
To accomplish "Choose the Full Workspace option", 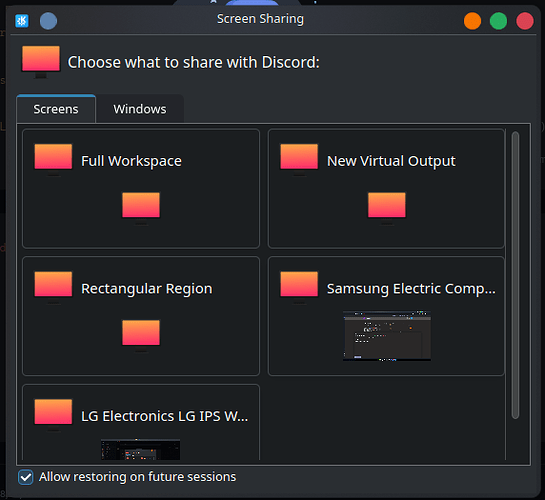I will coord(141,189).
